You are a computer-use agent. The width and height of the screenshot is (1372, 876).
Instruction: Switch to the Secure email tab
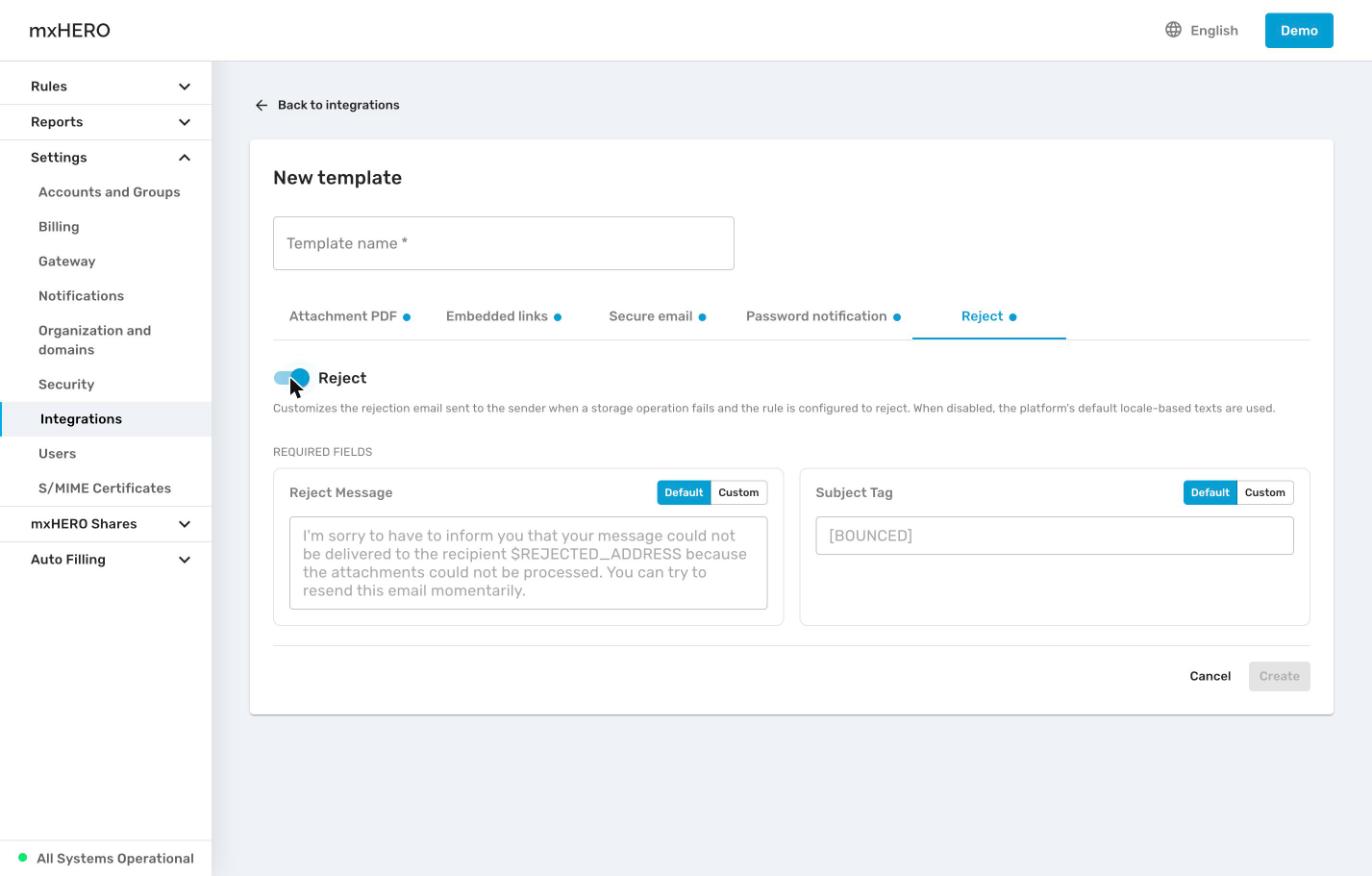click(657, 316)
